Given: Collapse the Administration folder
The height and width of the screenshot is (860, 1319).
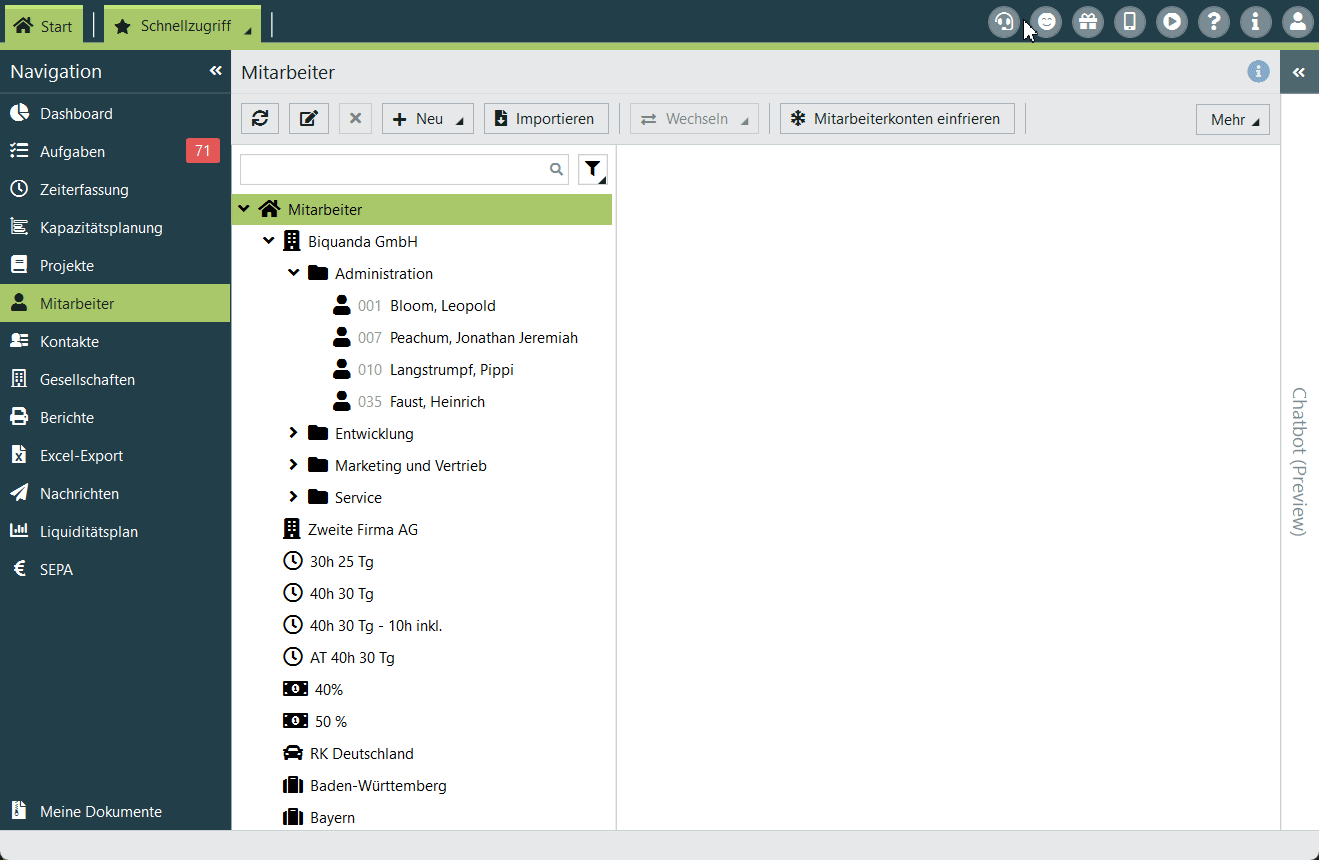Looking at the screenshot, I should 293,273.
